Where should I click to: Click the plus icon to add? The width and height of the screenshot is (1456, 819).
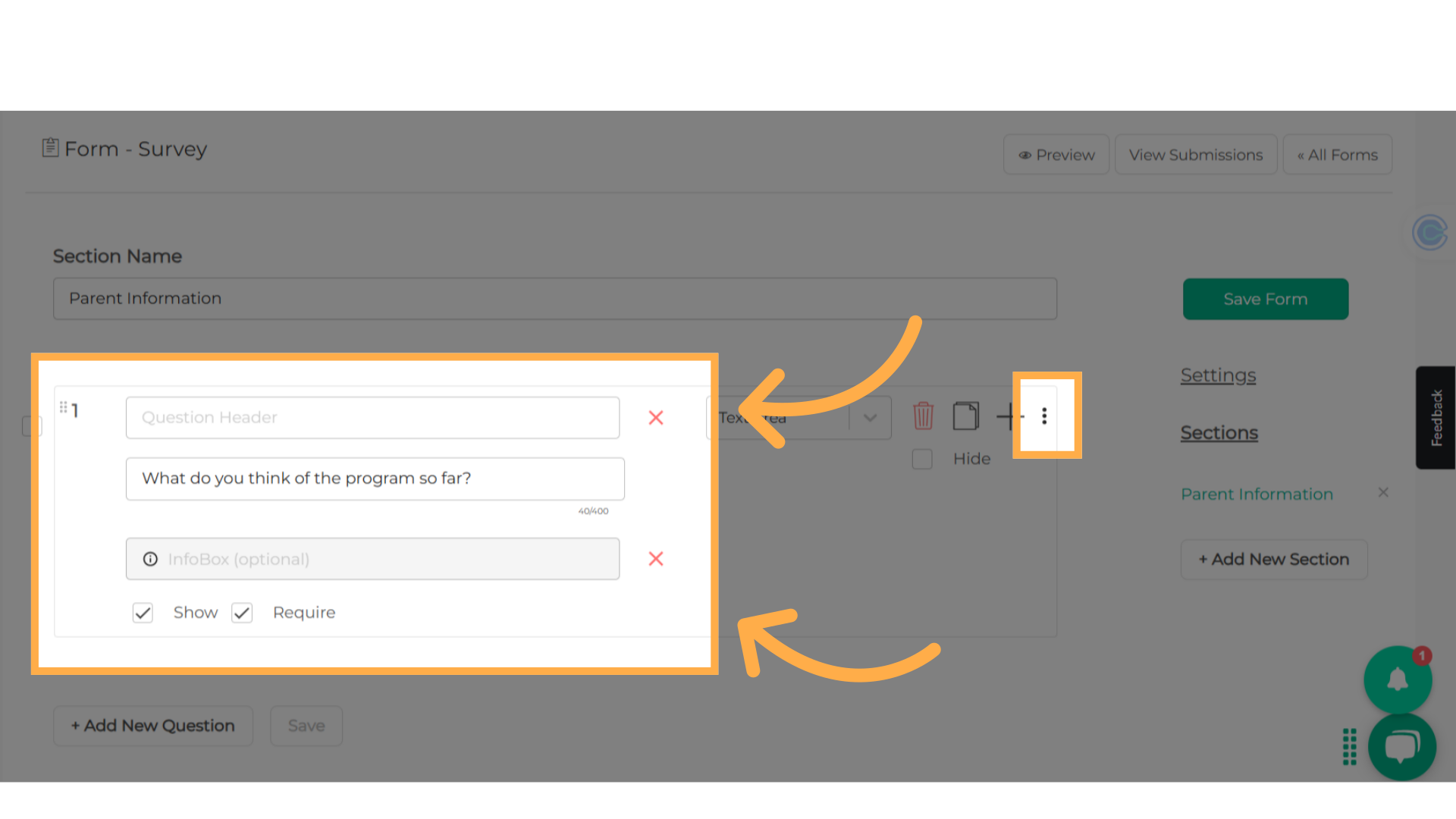(1009, 416)
